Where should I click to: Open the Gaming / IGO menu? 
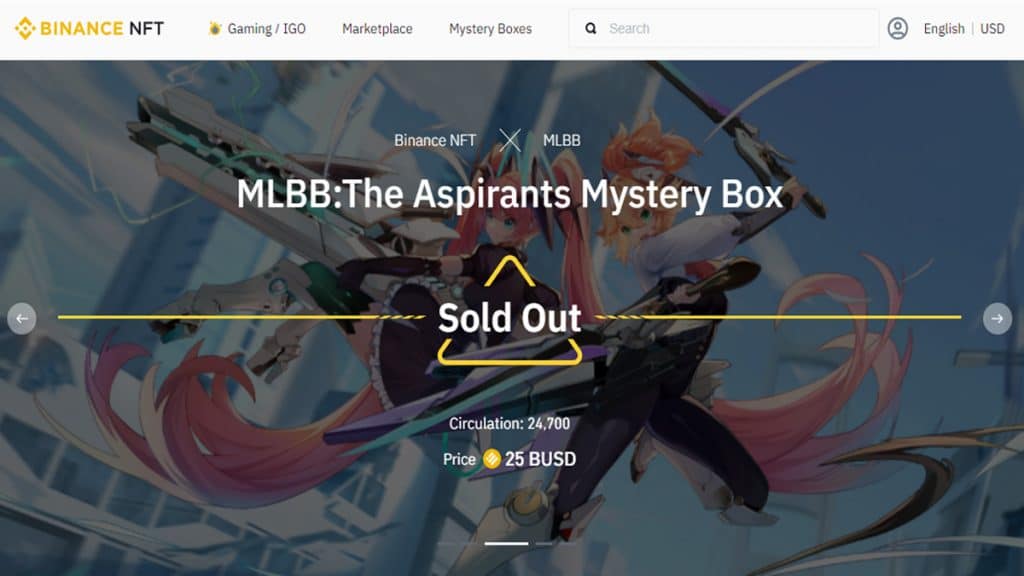[x=266, y=29]
